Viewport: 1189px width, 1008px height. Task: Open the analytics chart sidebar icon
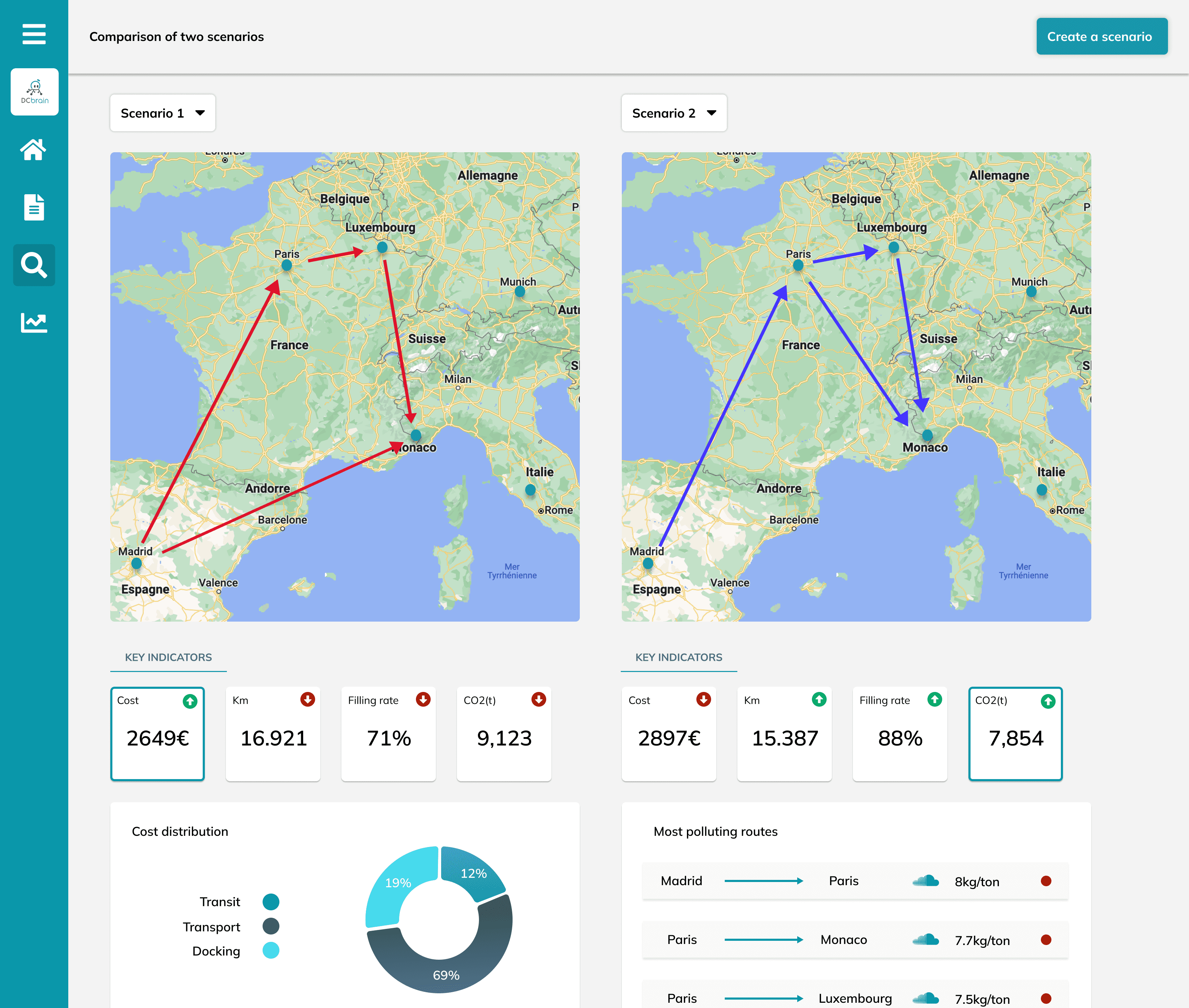[34, 322]
